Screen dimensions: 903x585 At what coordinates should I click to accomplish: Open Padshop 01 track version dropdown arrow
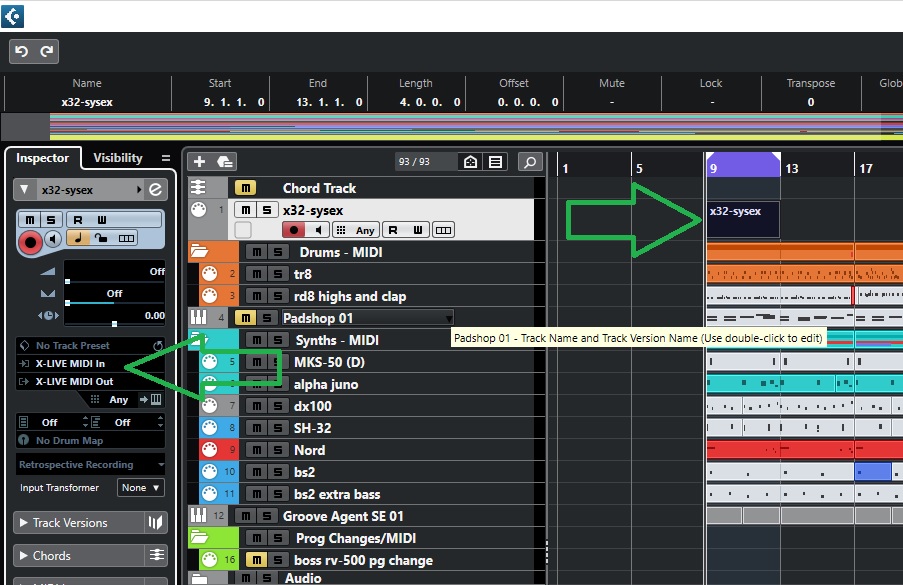[448, 318]
